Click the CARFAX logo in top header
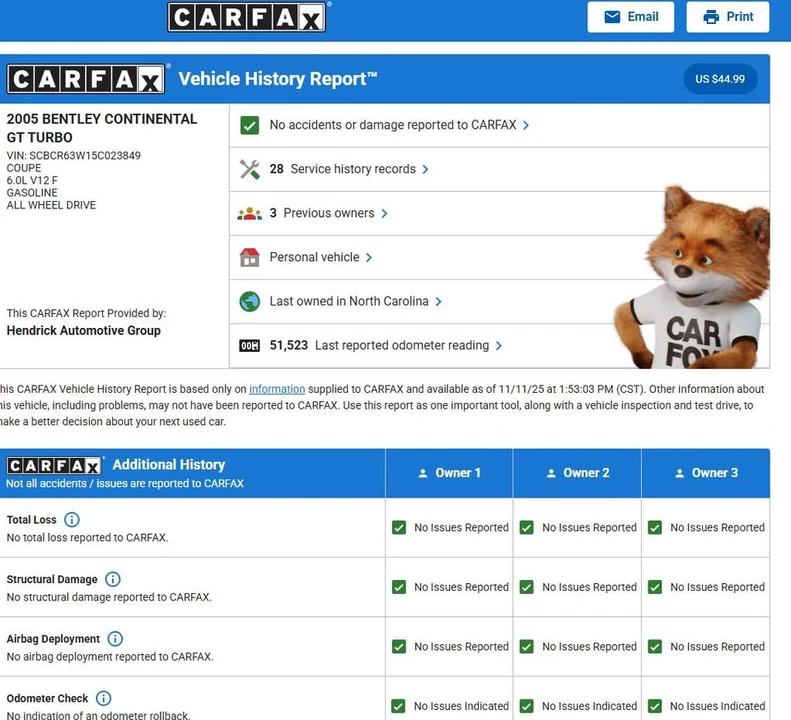The height and width of the screenshot is (720, 791). pos(246,17)
